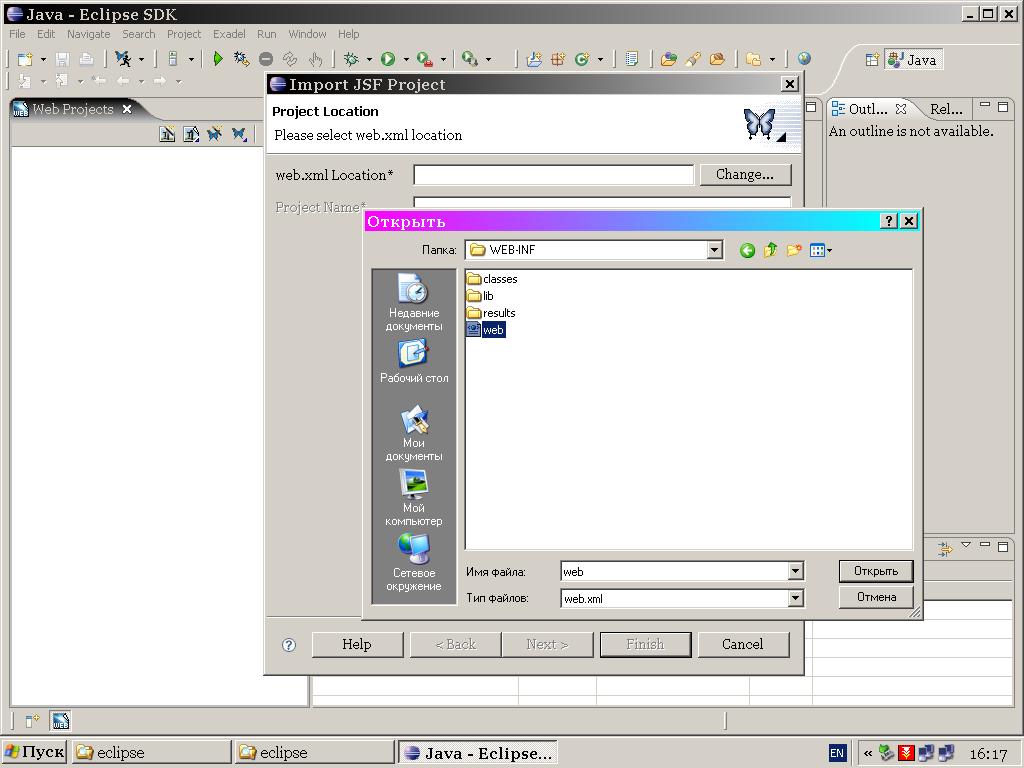Image resolution: width=1024 pixels, height=768 pixels.
Task: Click the Open Perspective icon
Action: [x=872, y=59]
